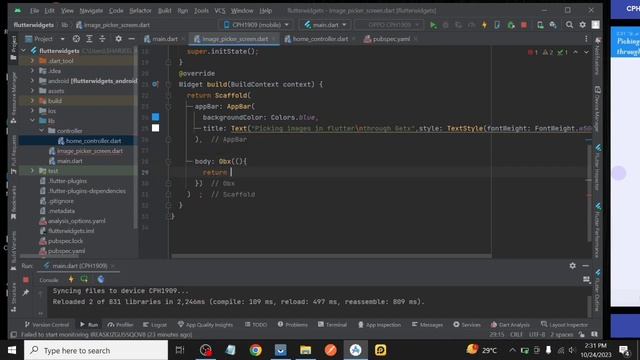Collapse the controller folder
This screenshot has height=360, width=640.
[42, 131]
